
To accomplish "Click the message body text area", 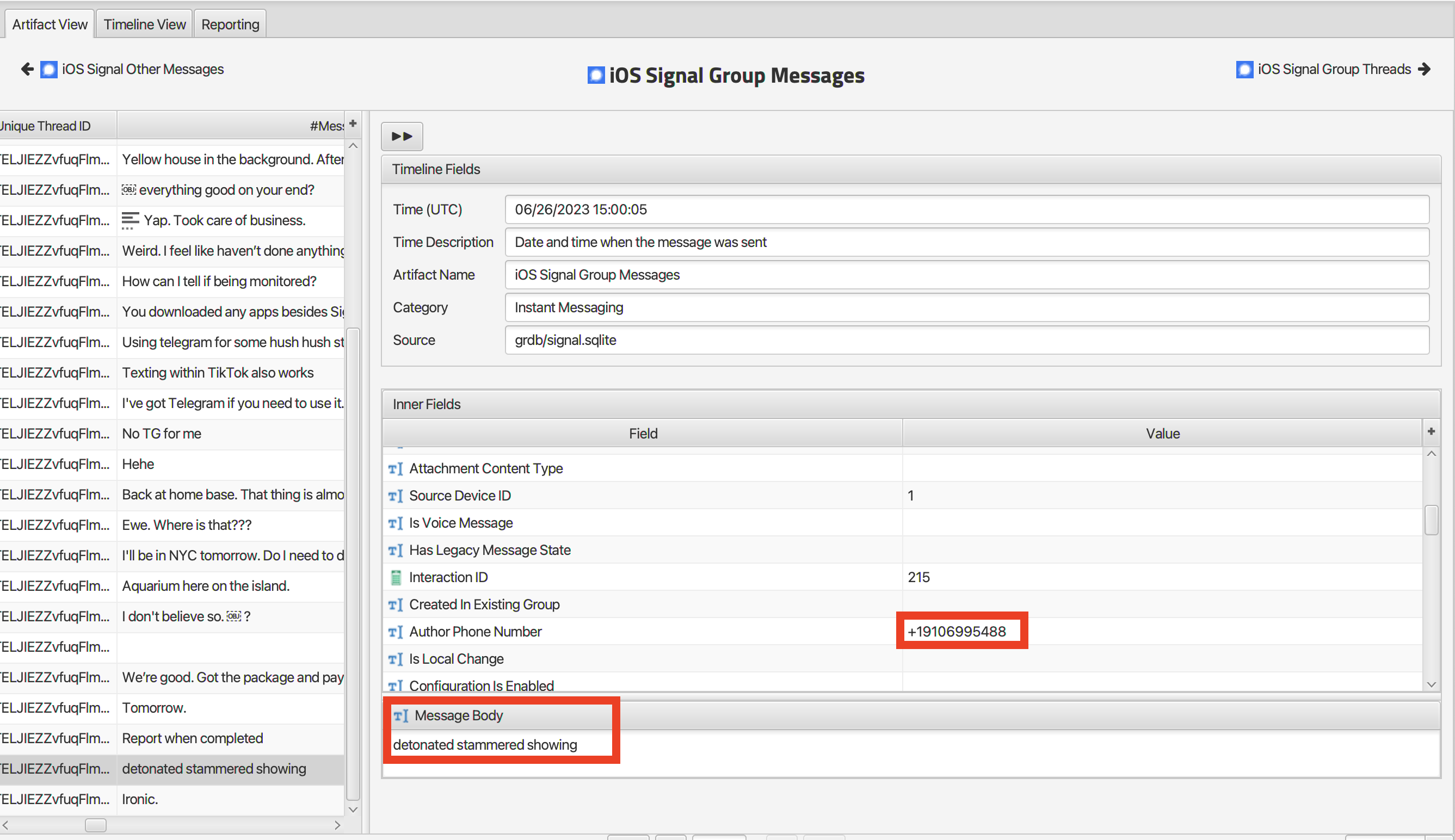I will tap(911, 752).
